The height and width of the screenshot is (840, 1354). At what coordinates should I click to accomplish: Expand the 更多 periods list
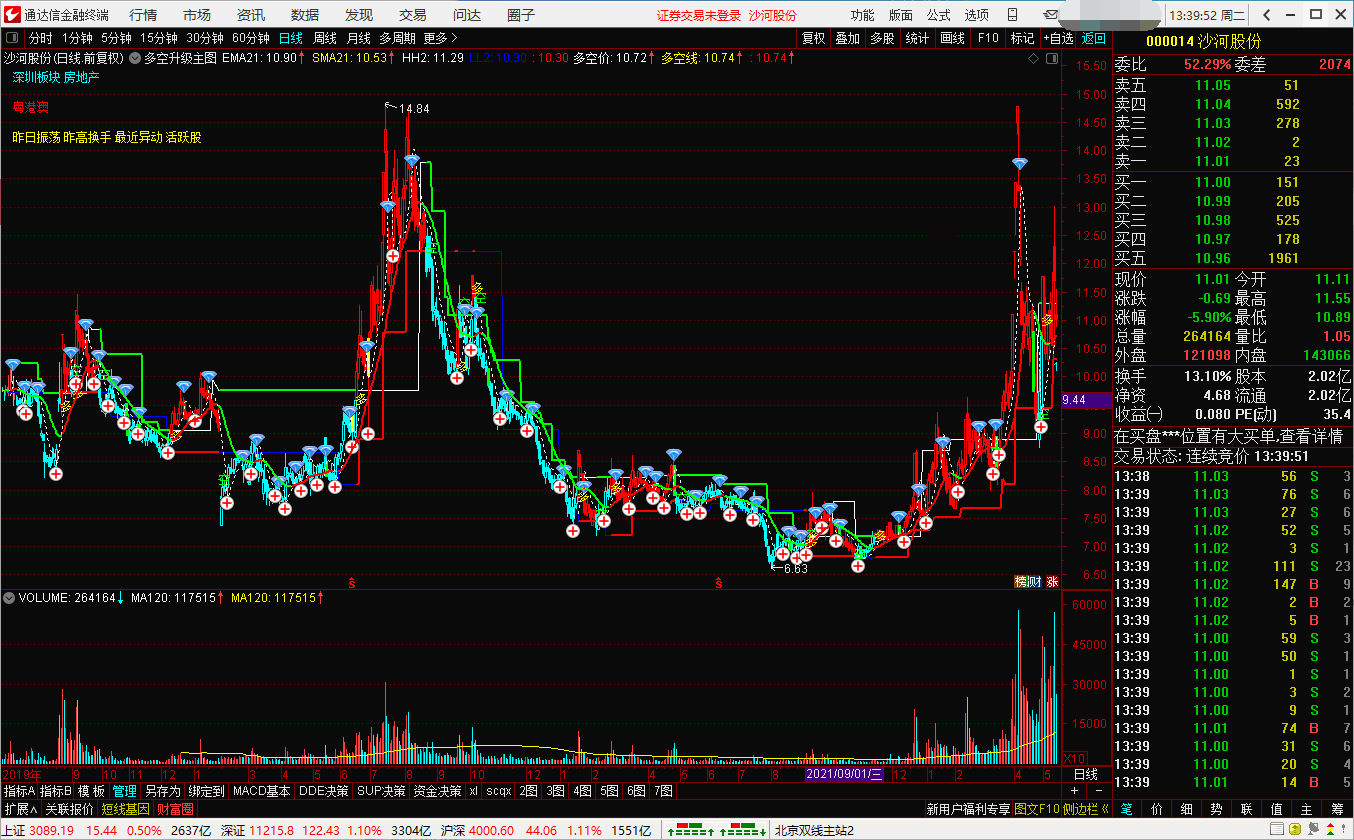pyautogui.click(x=441, y=38)
